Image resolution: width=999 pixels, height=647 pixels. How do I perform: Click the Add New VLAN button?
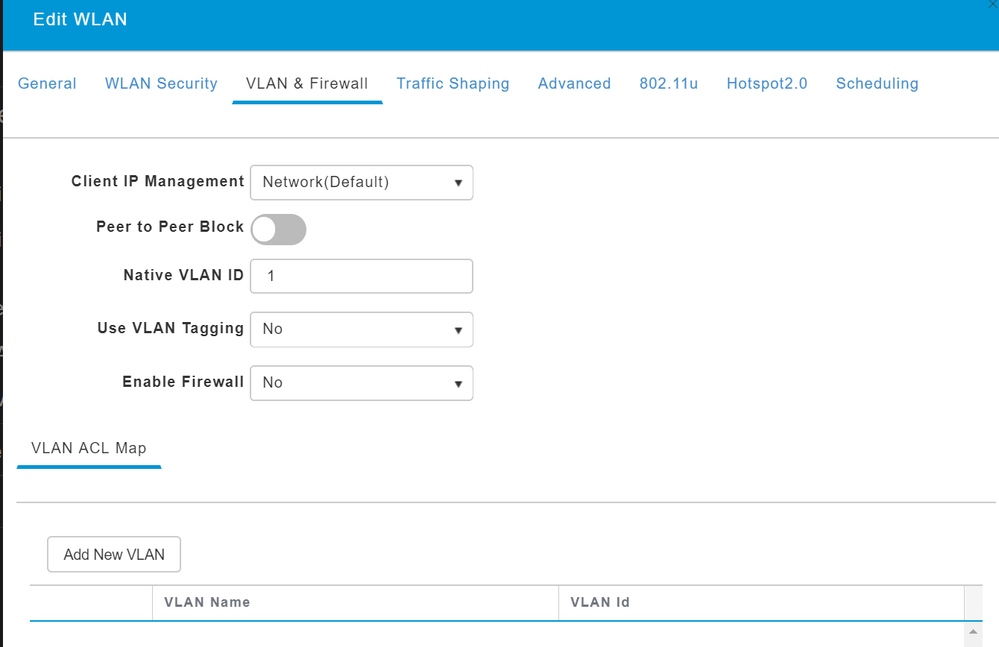coord(114,554)
